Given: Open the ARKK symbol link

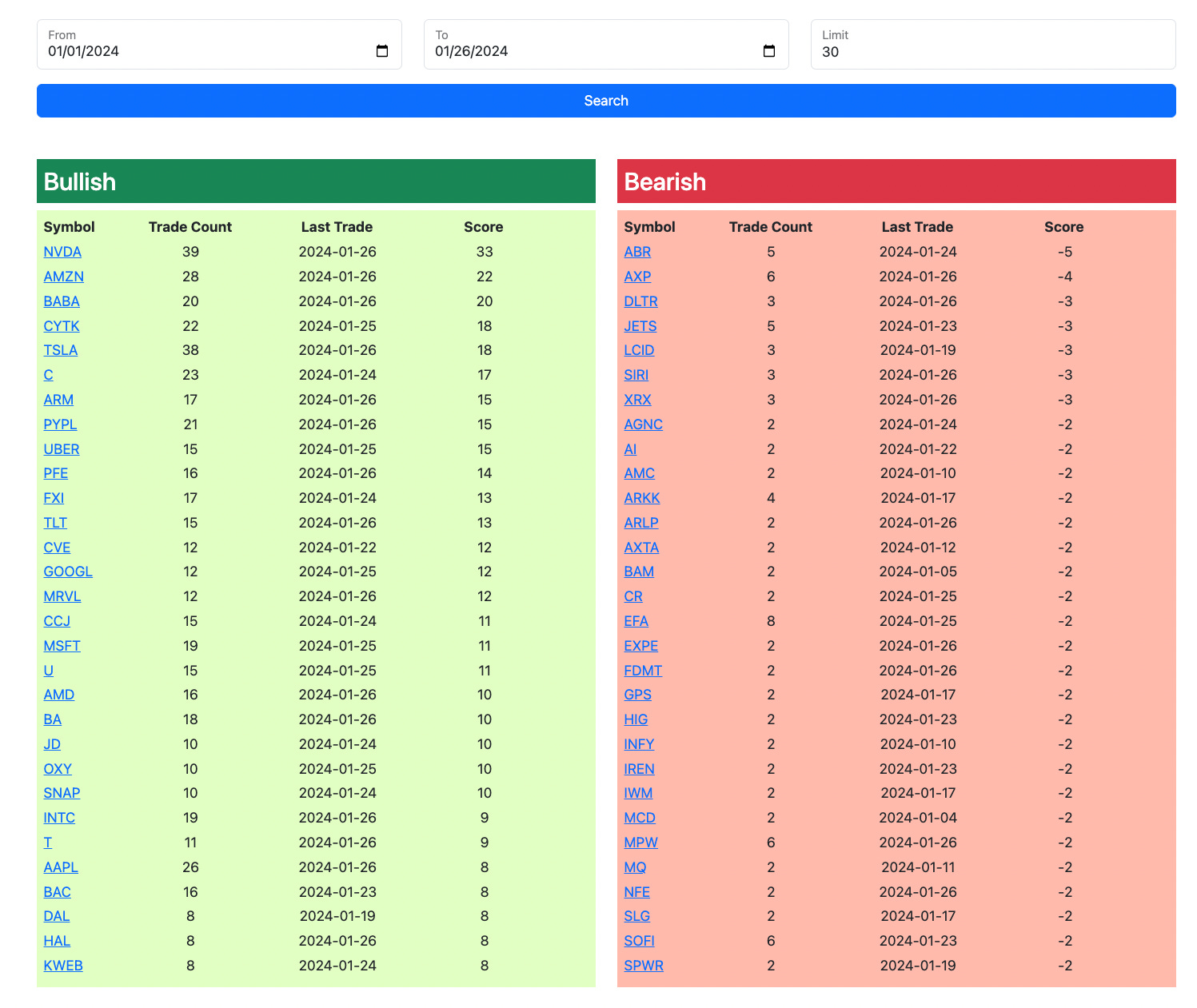Looking at the screenshot, I should [x=642, y=498].
